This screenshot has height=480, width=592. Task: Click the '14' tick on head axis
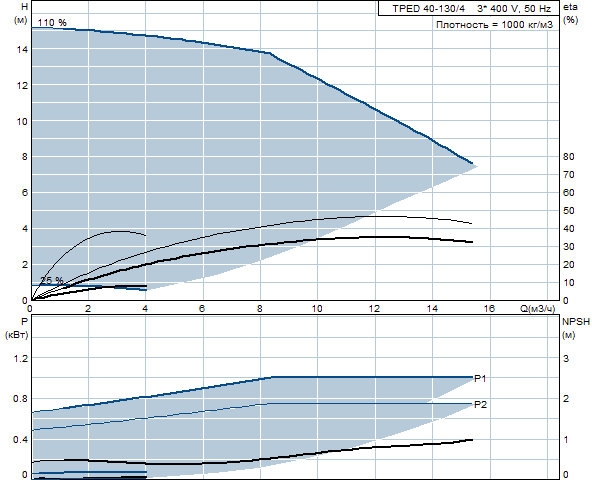tap(22, 49)
